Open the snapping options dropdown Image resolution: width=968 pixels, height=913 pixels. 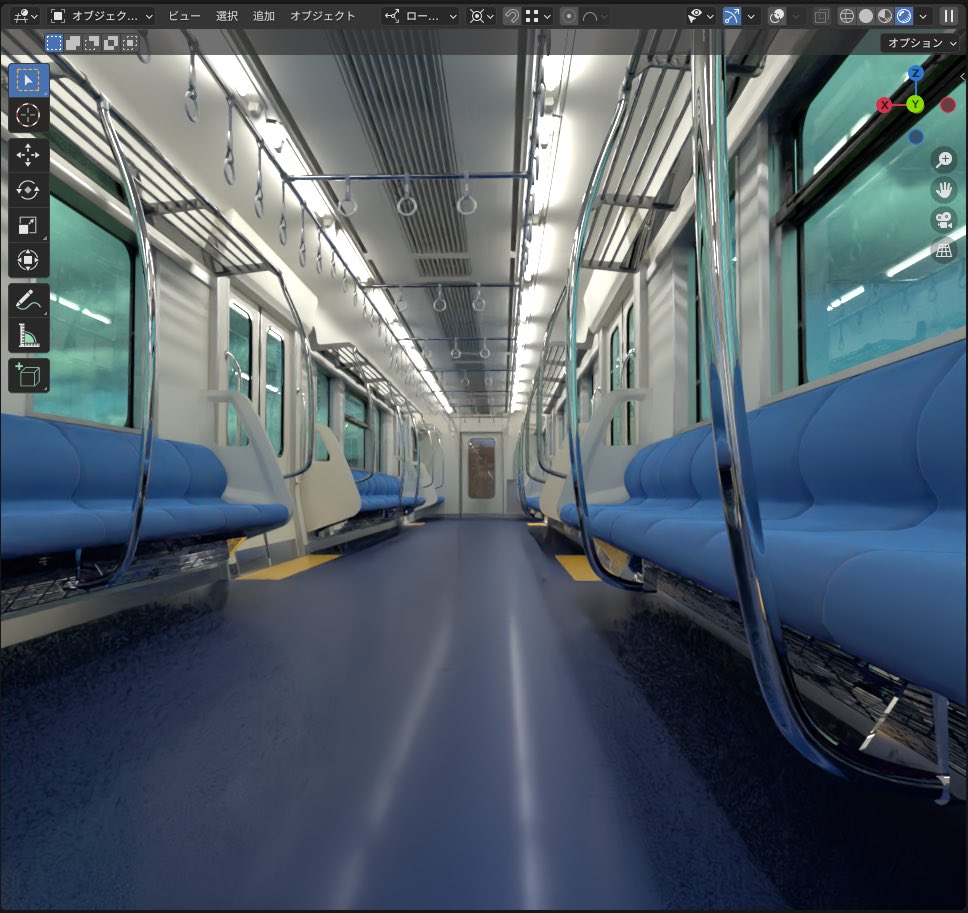tap(537, 16)
